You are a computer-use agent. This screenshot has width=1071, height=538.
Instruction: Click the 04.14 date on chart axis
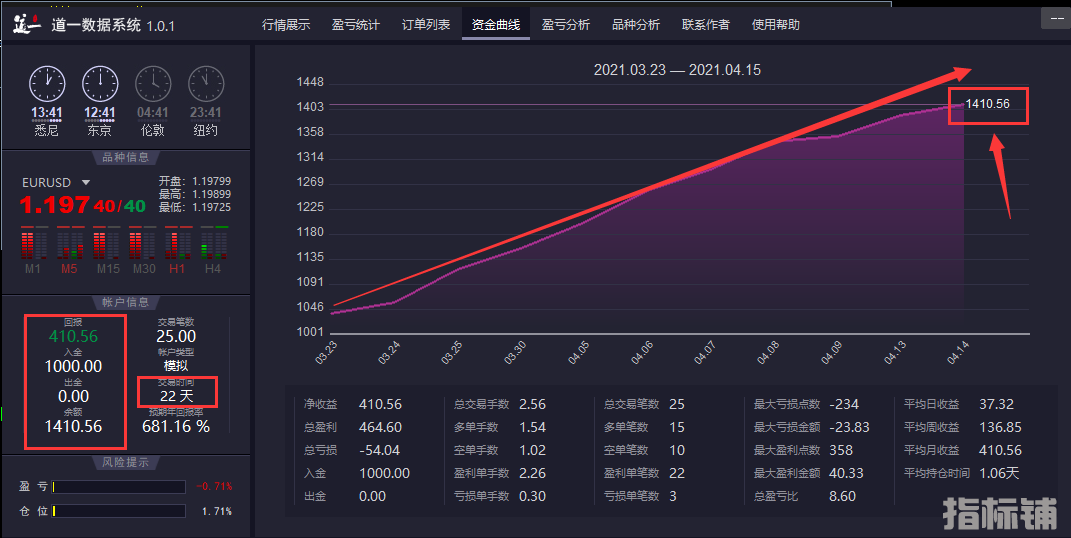958,352
